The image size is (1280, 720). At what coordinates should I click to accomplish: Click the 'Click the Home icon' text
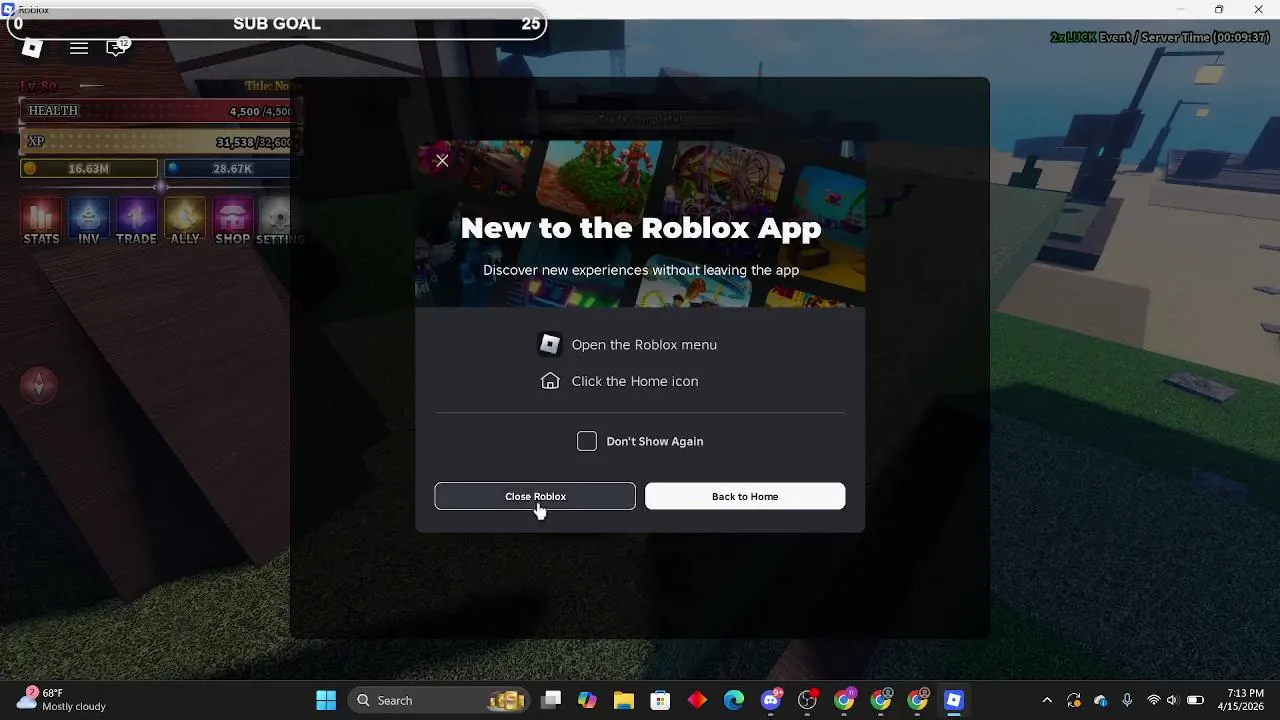point(635,381)
